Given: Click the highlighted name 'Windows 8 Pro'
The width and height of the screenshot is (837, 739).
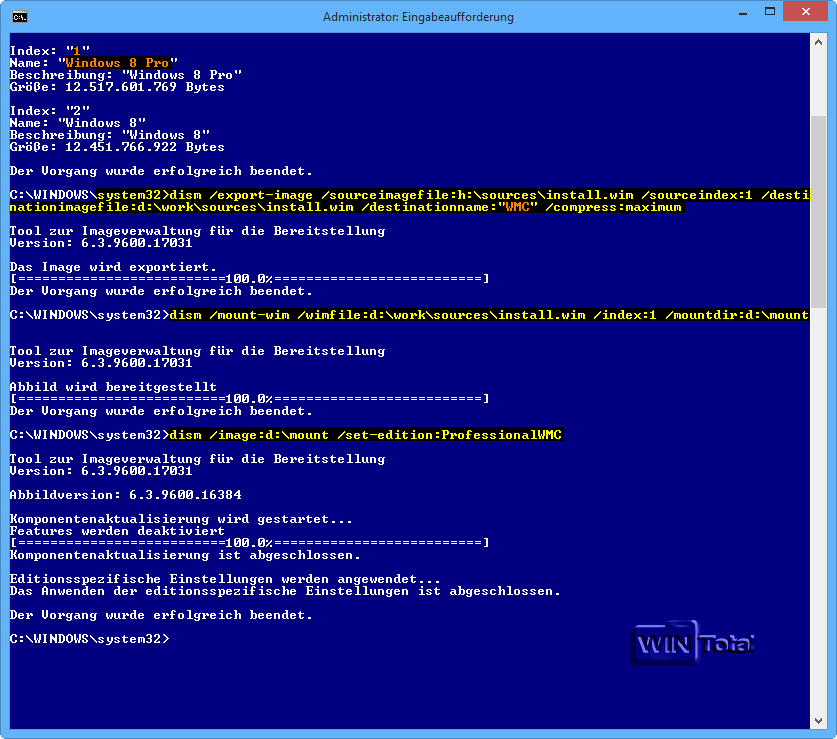Looking at the screenshot, I should tap(117, 63).
